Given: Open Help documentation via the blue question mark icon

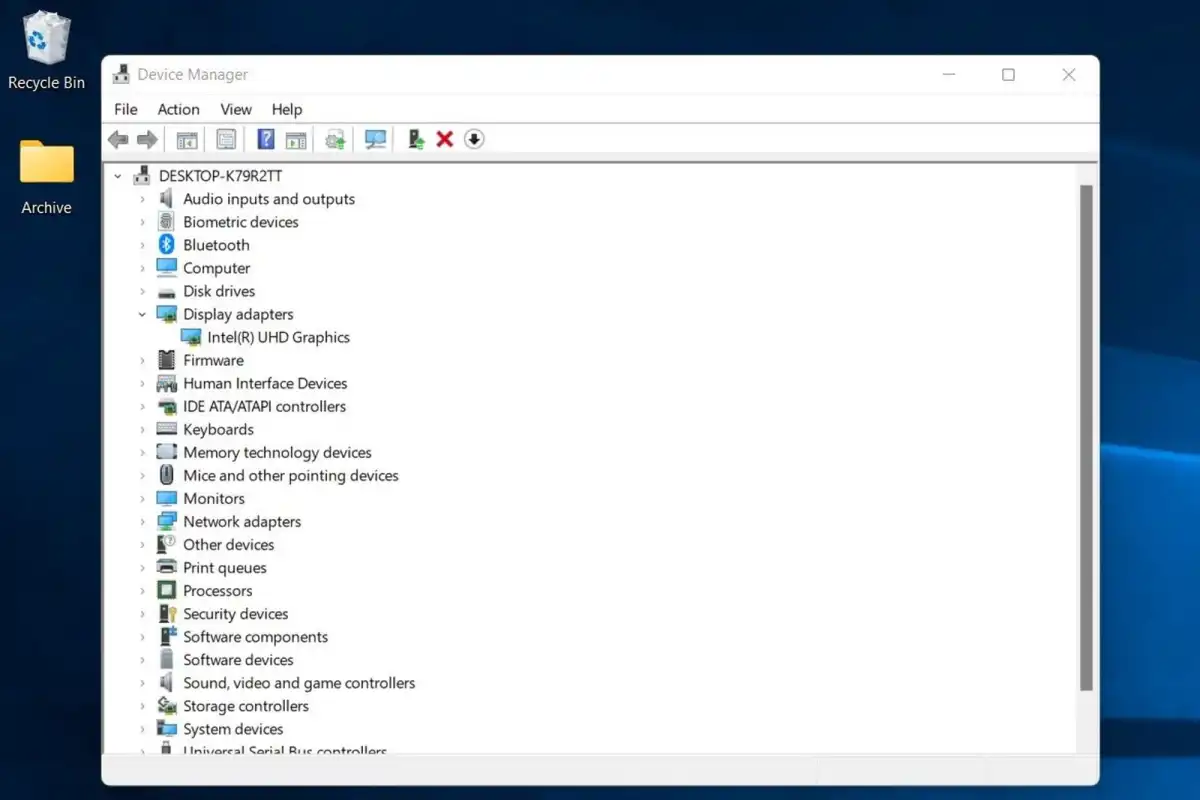Looking at the screenshot, I should tap(265, 139).
